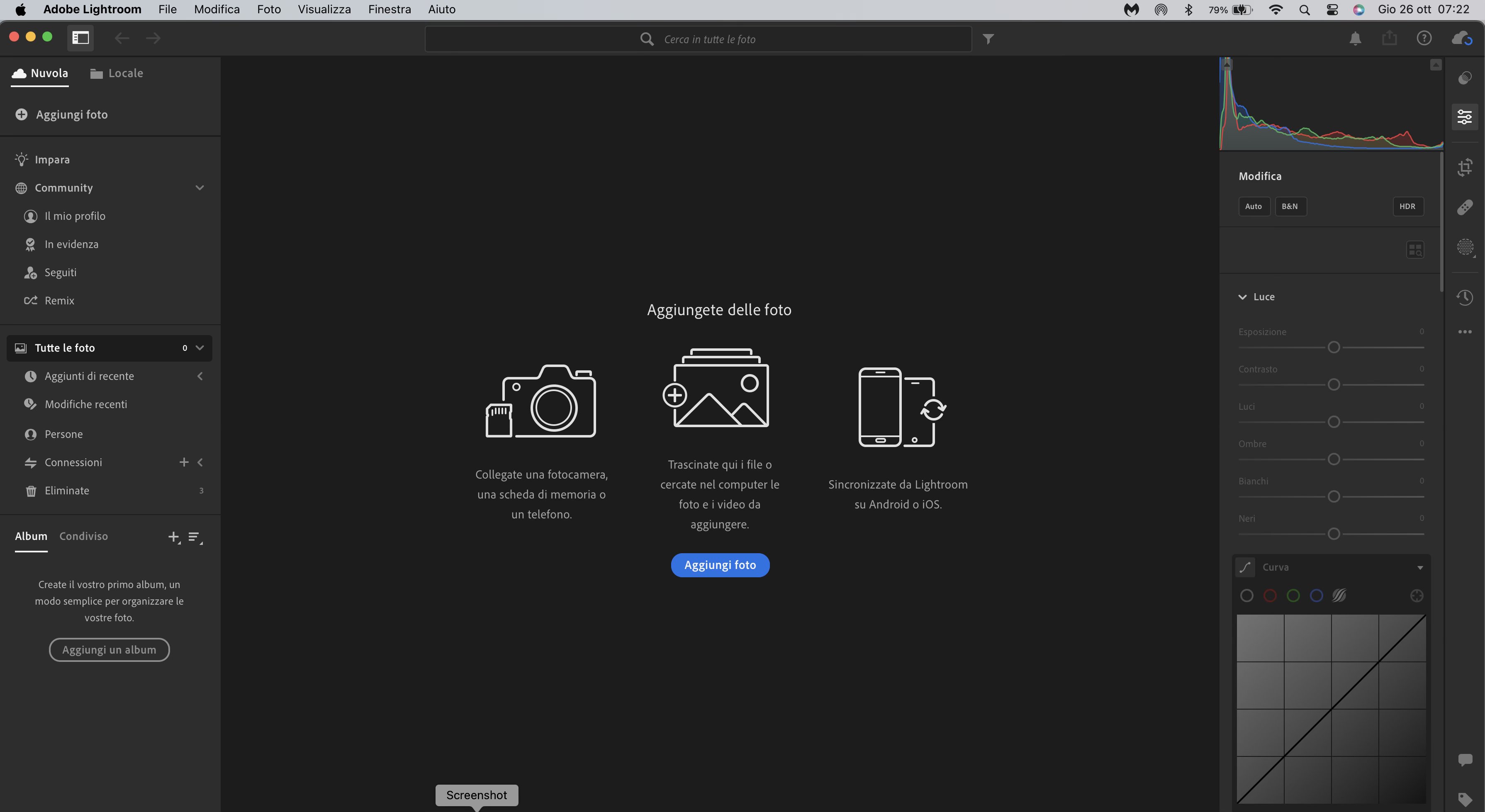Click the filter funnel icon
Image resolution: width=1485 pixels, height=812 pixels.
(x=988, y=39)
